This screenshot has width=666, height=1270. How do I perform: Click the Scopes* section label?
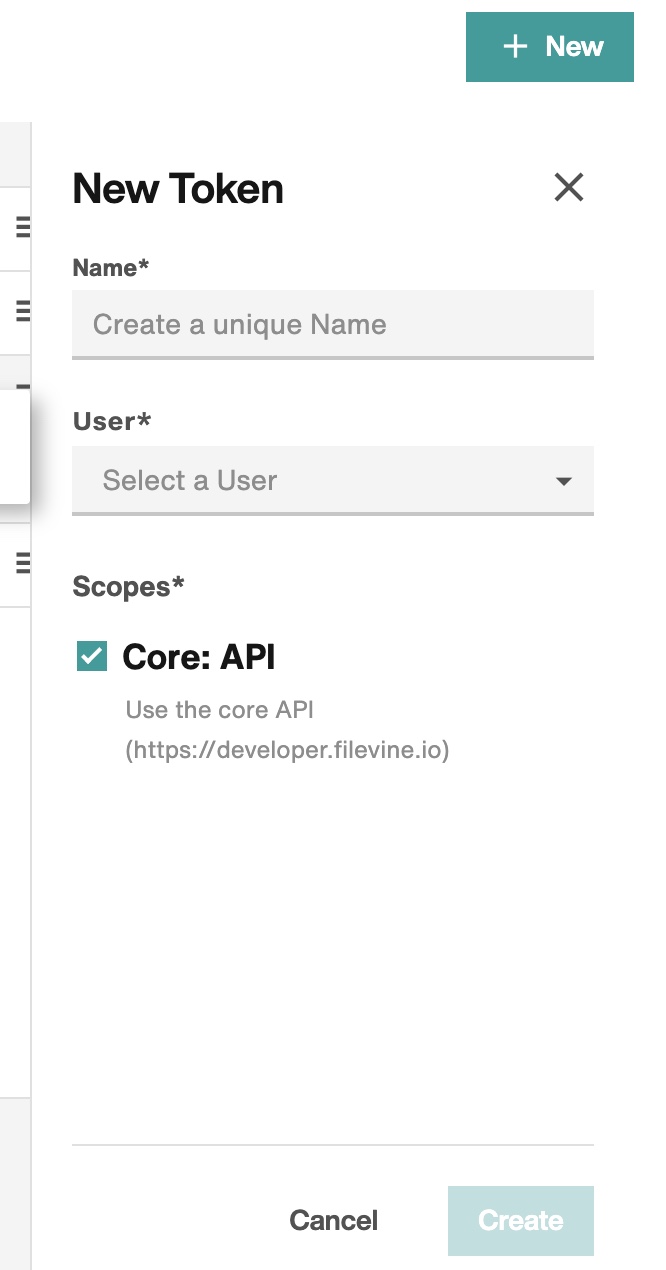coord(129,587)
